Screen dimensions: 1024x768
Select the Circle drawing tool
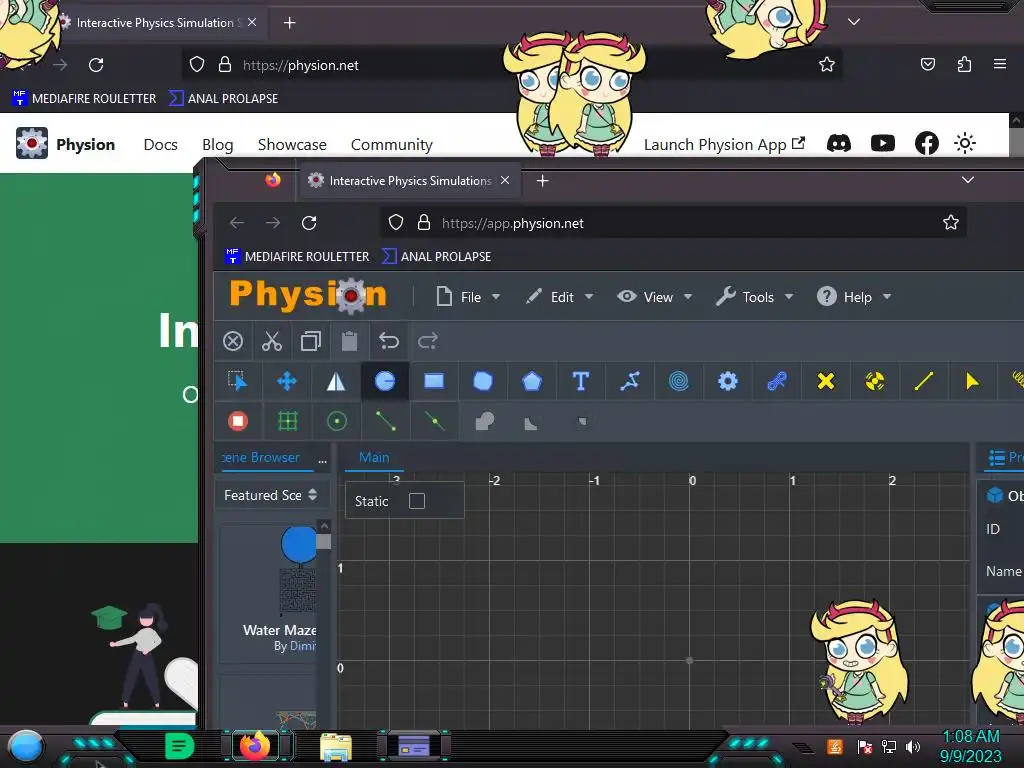(x=385, y=381)
